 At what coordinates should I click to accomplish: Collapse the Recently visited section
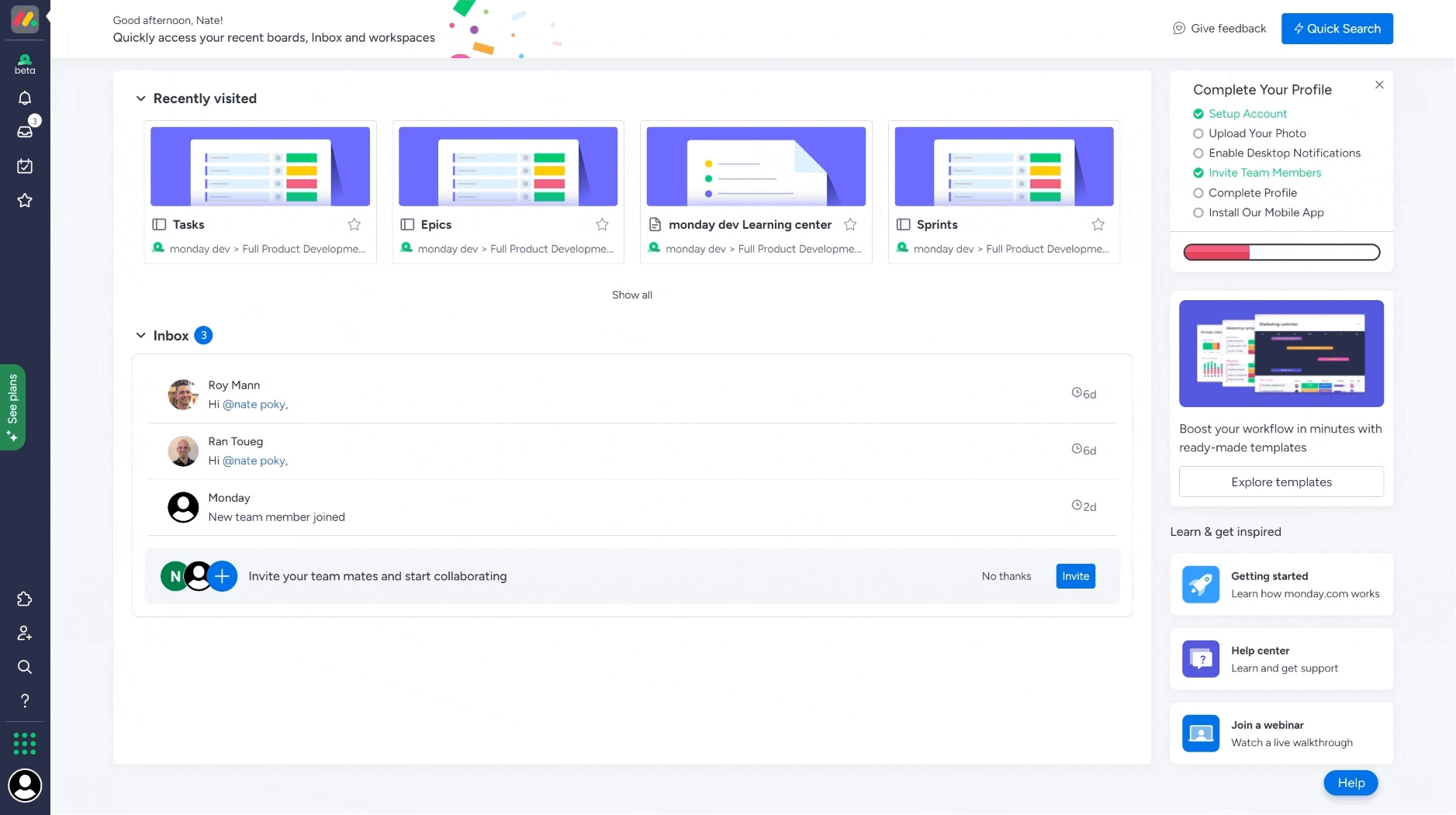[141, 98]
